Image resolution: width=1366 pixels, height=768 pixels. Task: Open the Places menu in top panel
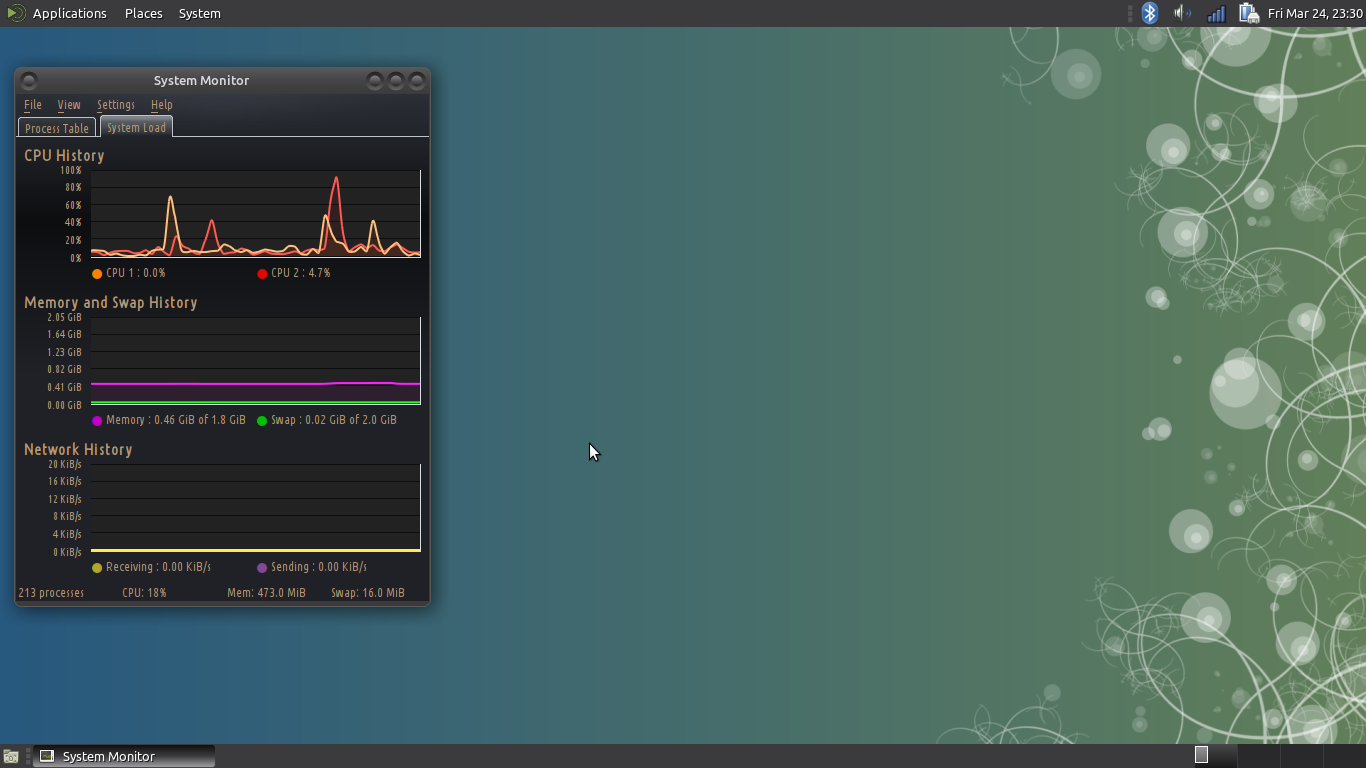(x=143, y=13)
